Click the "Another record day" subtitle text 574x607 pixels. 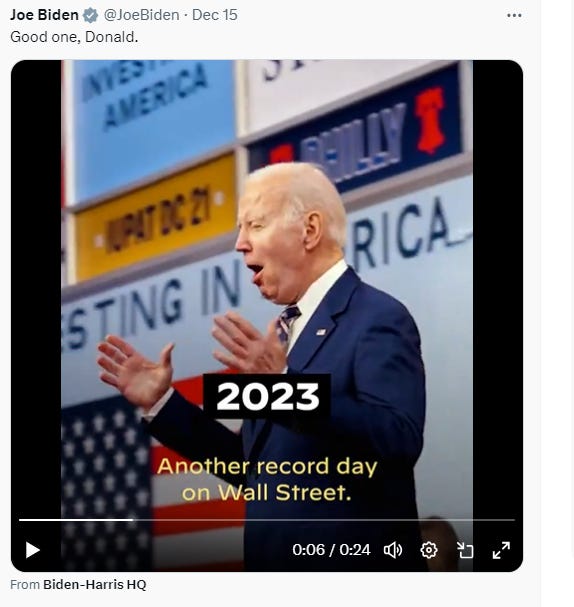point(267,466)
